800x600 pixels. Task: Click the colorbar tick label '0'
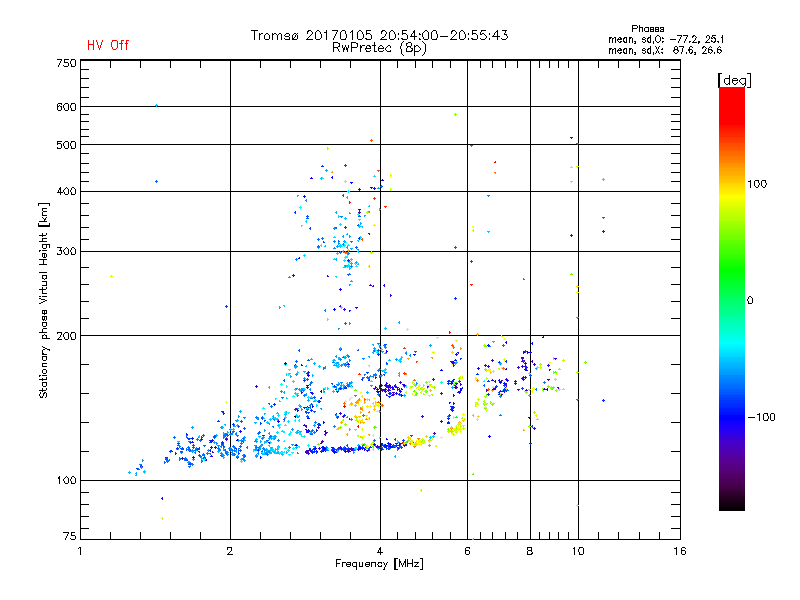pos(750,301)
